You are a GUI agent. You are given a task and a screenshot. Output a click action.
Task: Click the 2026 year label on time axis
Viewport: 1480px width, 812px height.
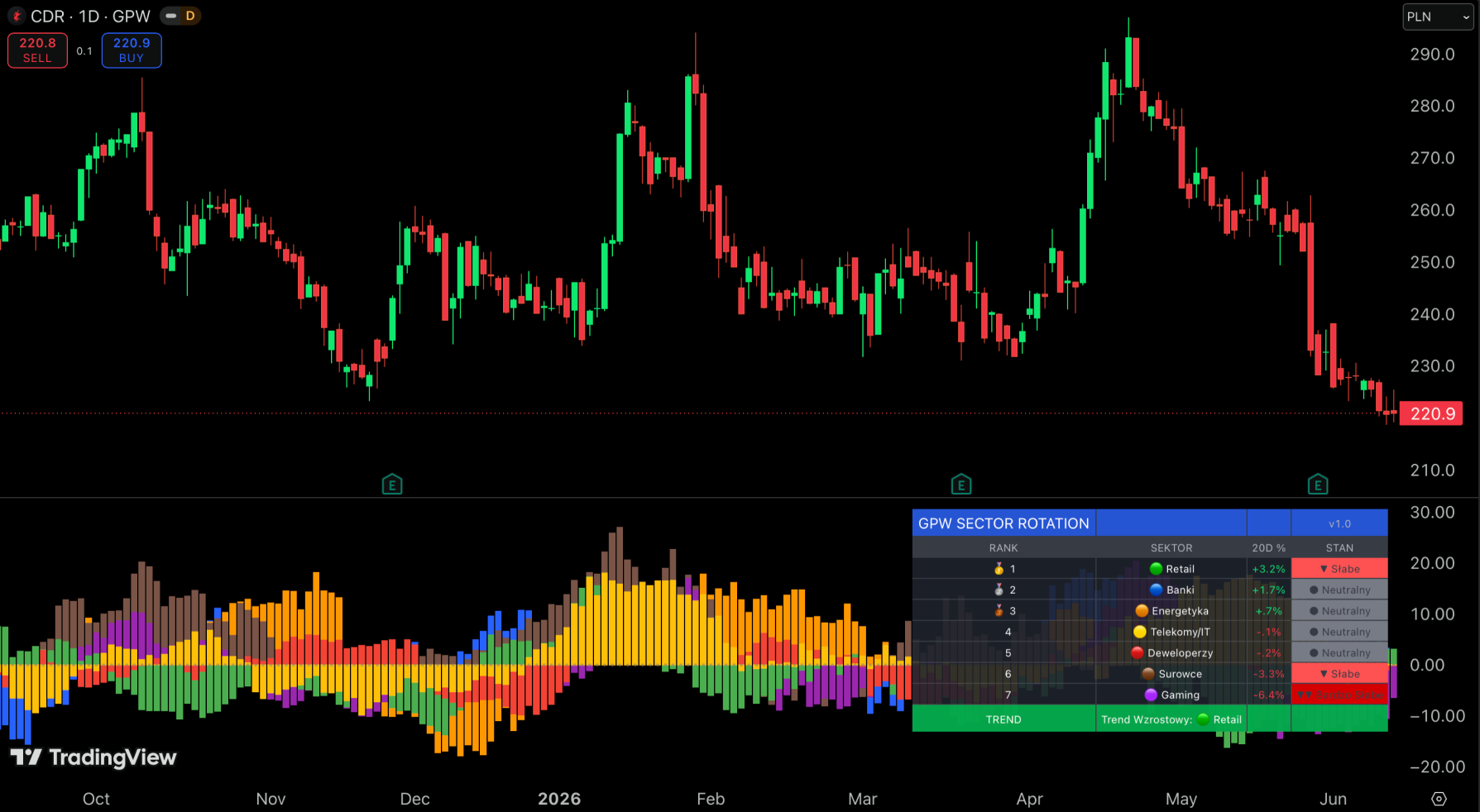559,799
